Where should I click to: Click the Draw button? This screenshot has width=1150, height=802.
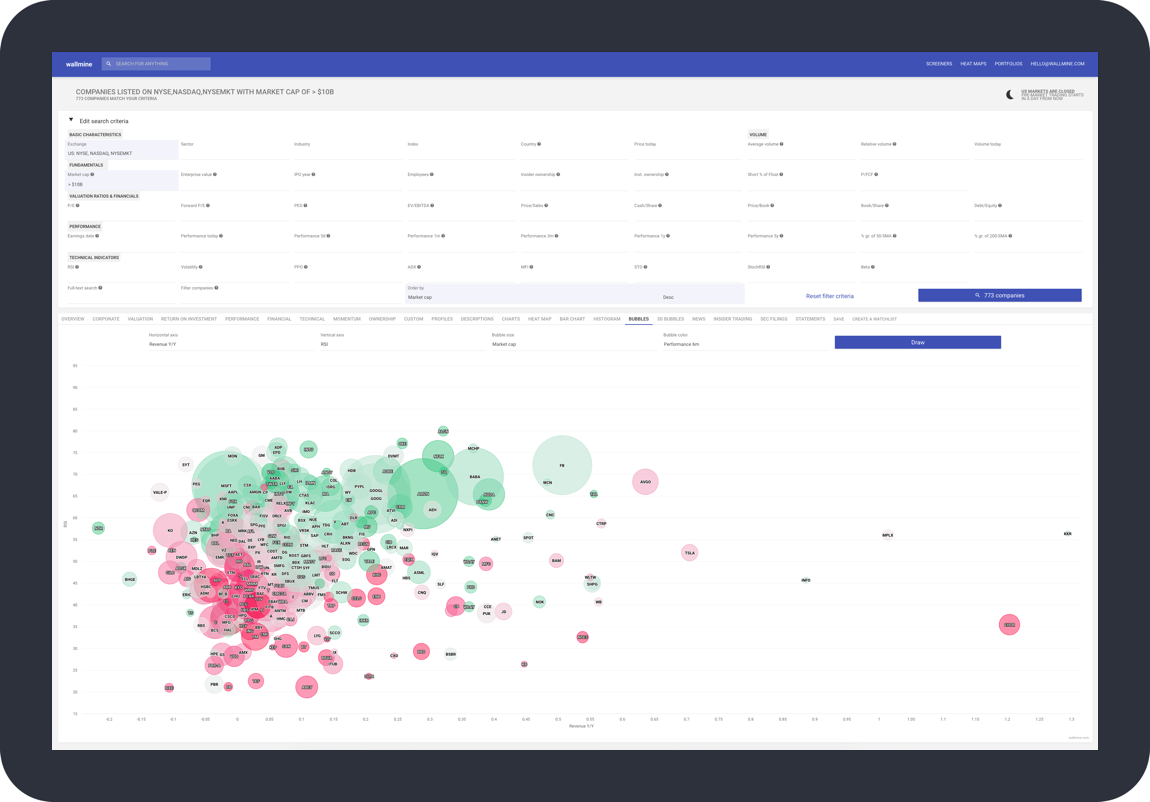click(918, 342)
